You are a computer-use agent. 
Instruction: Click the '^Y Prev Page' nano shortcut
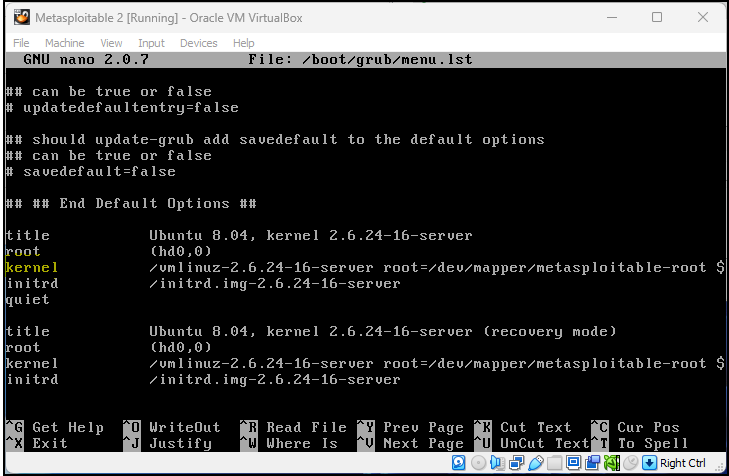411,427
